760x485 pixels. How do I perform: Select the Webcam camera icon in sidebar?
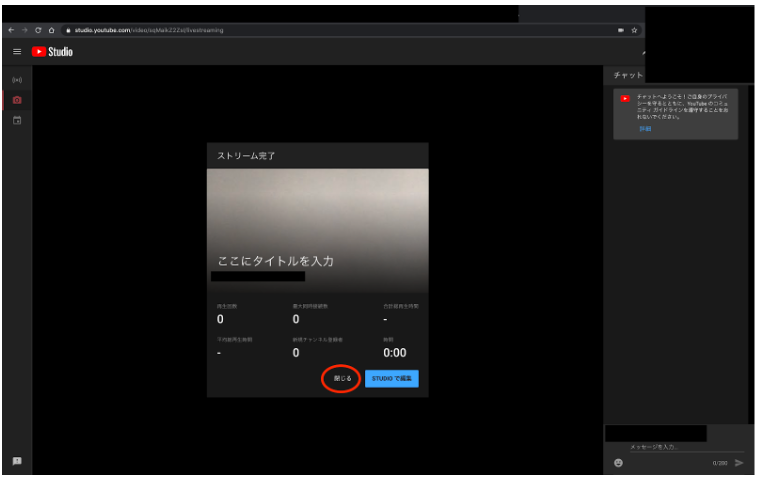17,100
